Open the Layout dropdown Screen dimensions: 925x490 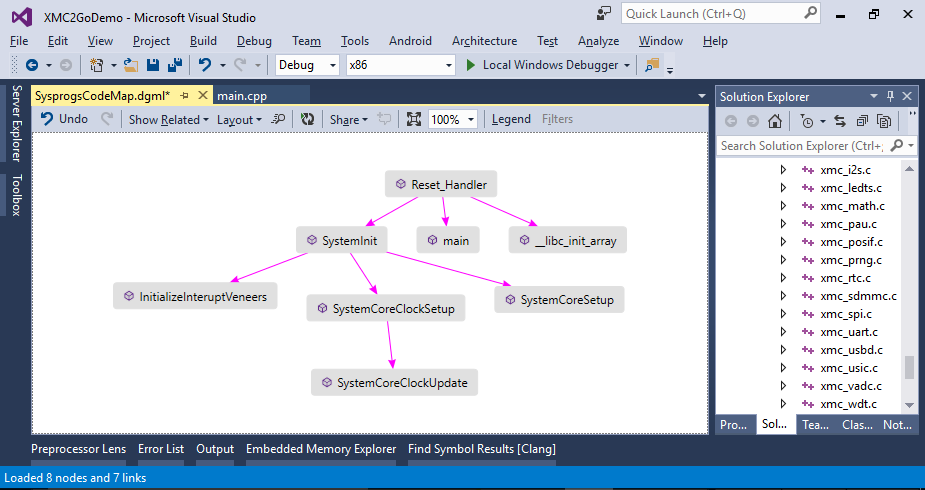[x=239, y=119]
